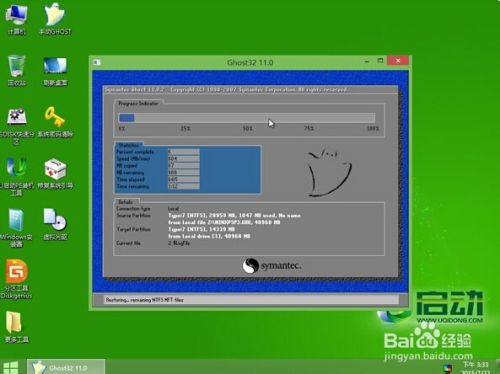Click the 75% marker under the progress bar
Screen dimensions: 500x374
tap(309, 128)
